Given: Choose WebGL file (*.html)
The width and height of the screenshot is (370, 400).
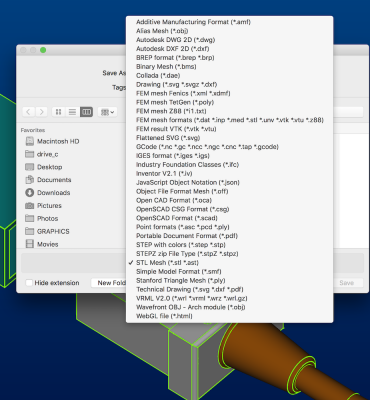Looking at the screenshot, I should point(229,316).
